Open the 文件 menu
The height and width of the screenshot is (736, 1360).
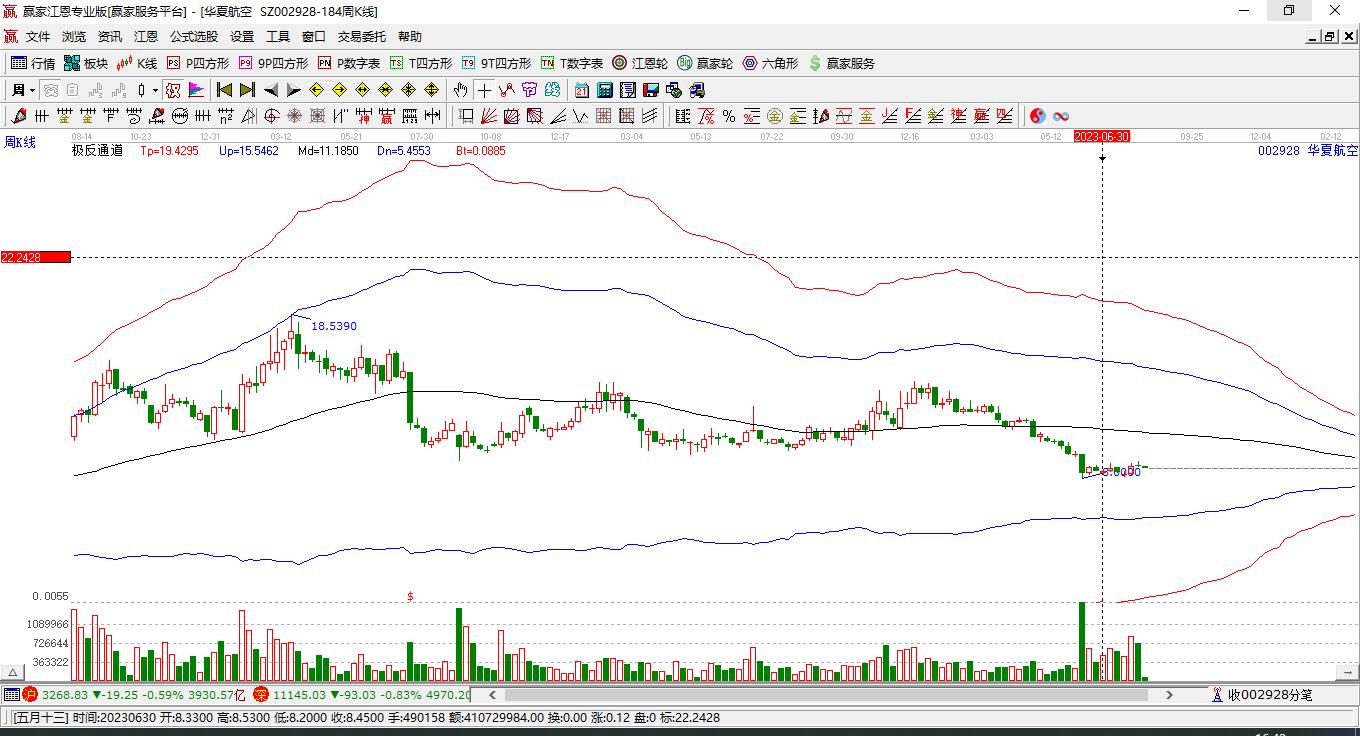click(x=38, y=37)
